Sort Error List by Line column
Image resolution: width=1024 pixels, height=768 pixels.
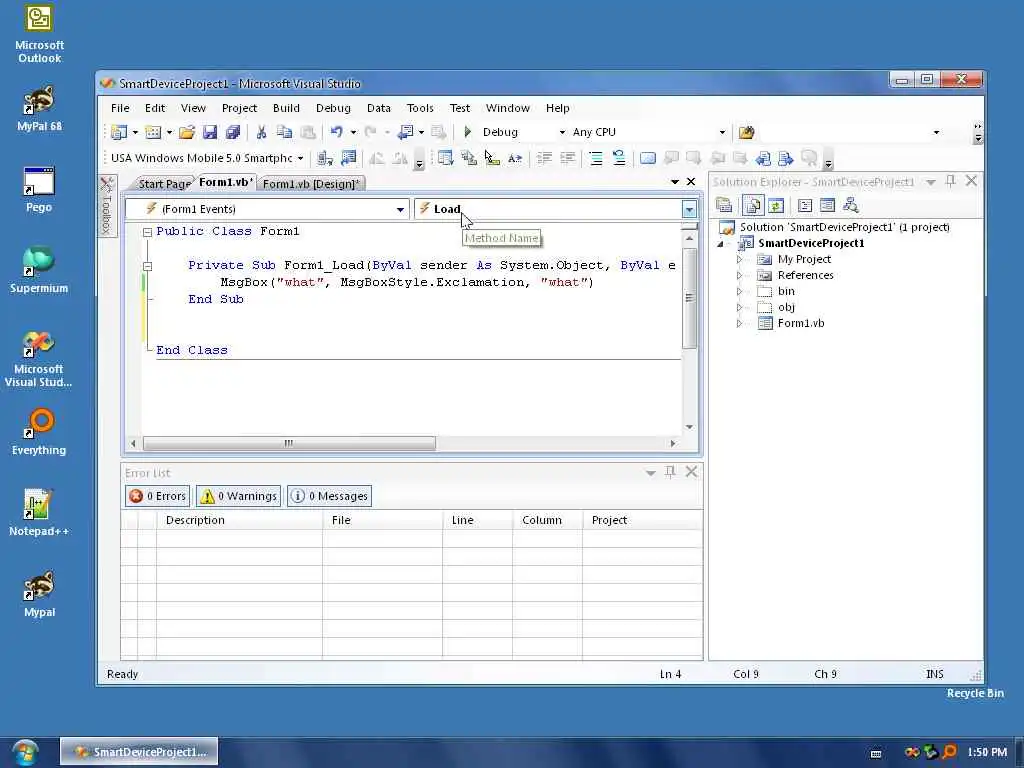point(477,520)
